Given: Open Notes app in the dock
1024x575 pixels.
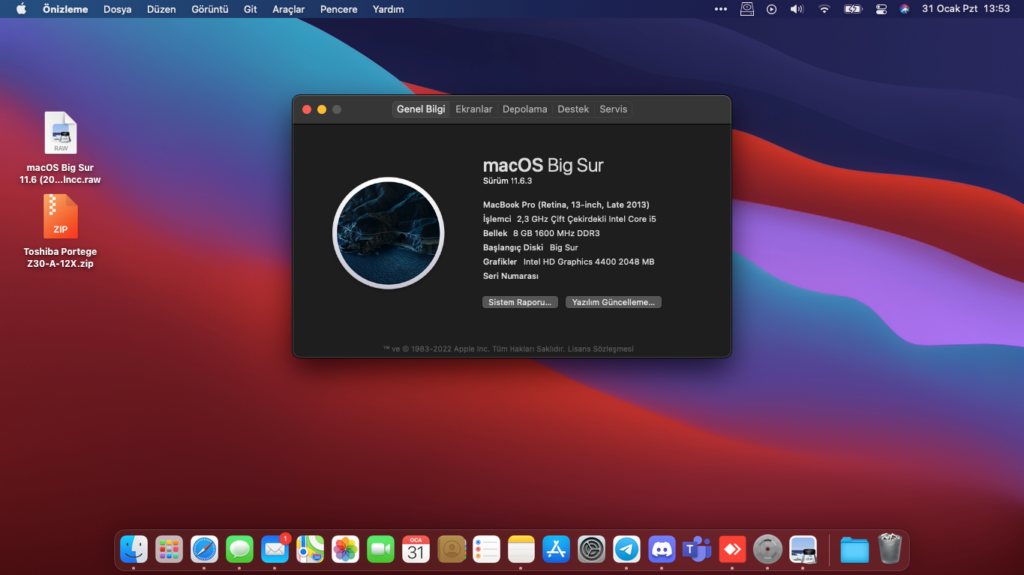Looking at the screenshot, I should (521, 550).
